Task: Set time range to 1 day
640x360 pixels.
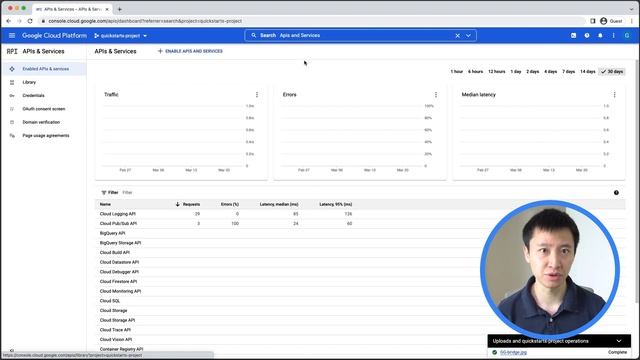Action: pyautogui.click(x=516, y=71)
